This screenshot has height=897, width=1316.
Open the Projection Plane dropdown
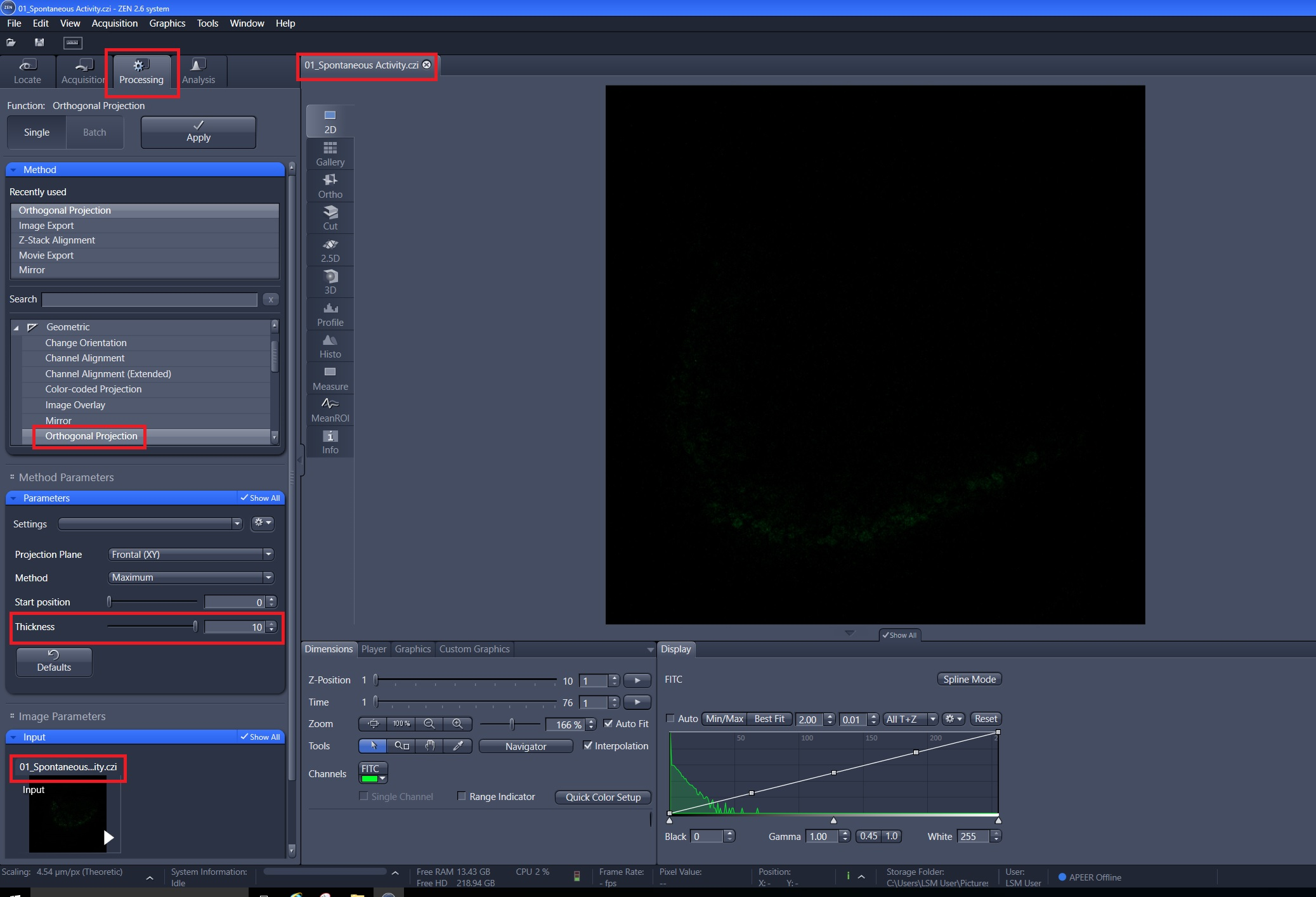coord(191,554)
